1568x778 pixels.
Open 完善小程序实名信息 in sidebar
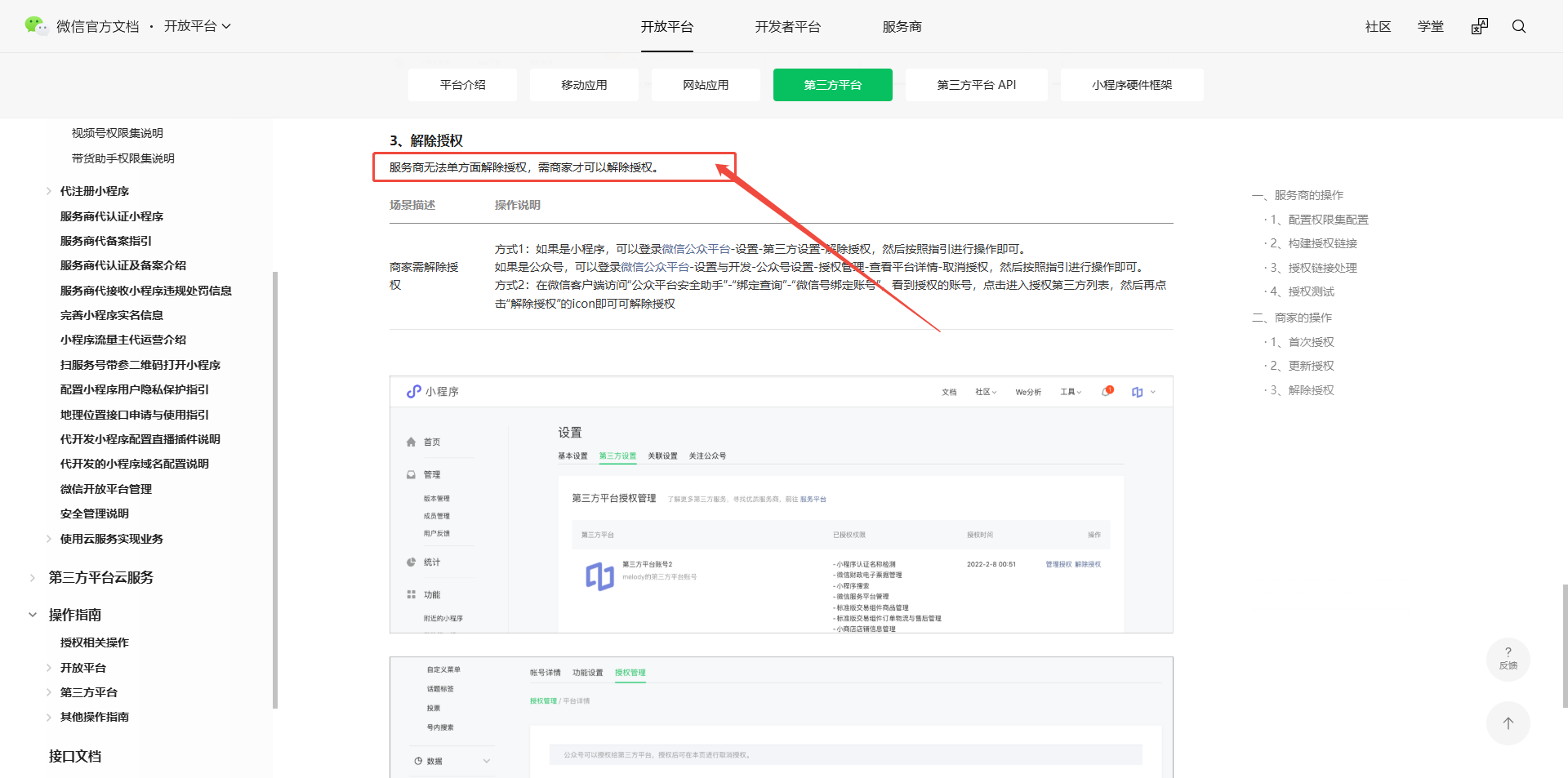(x=112, y=315)
